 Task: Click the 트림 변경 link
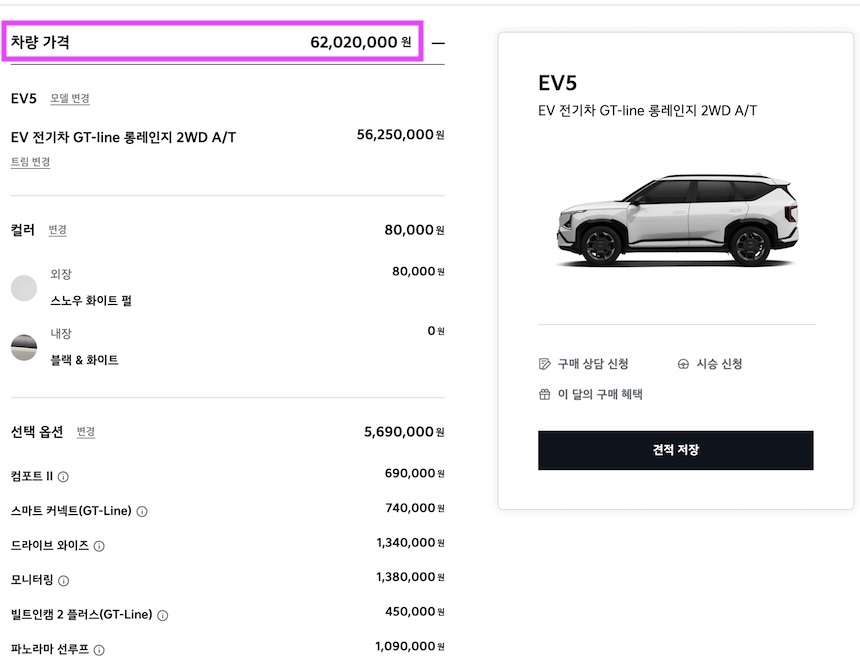[31, 161]
